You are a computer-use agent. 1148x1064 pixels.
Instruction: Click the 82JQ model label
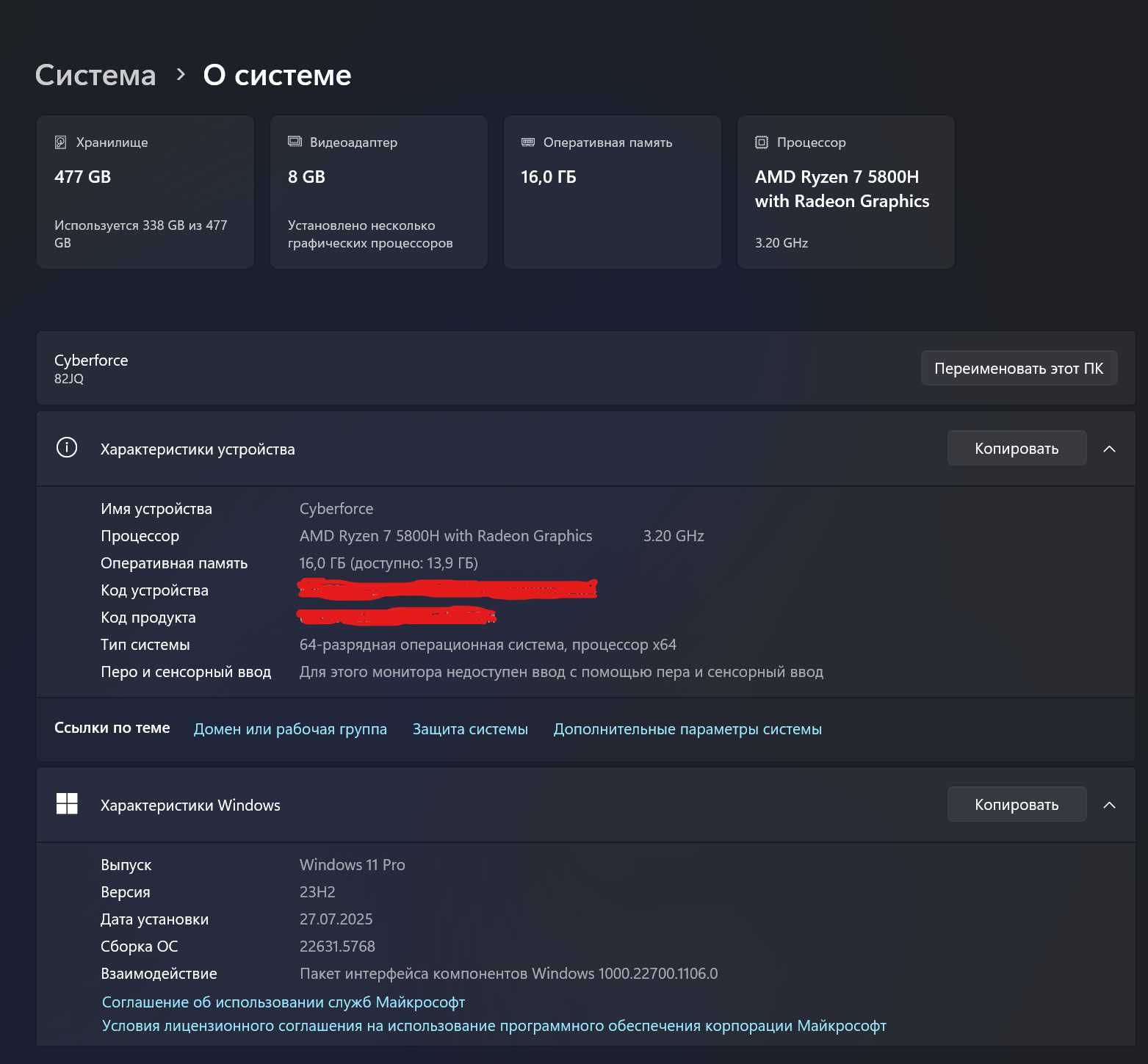(x=69, y=379)
